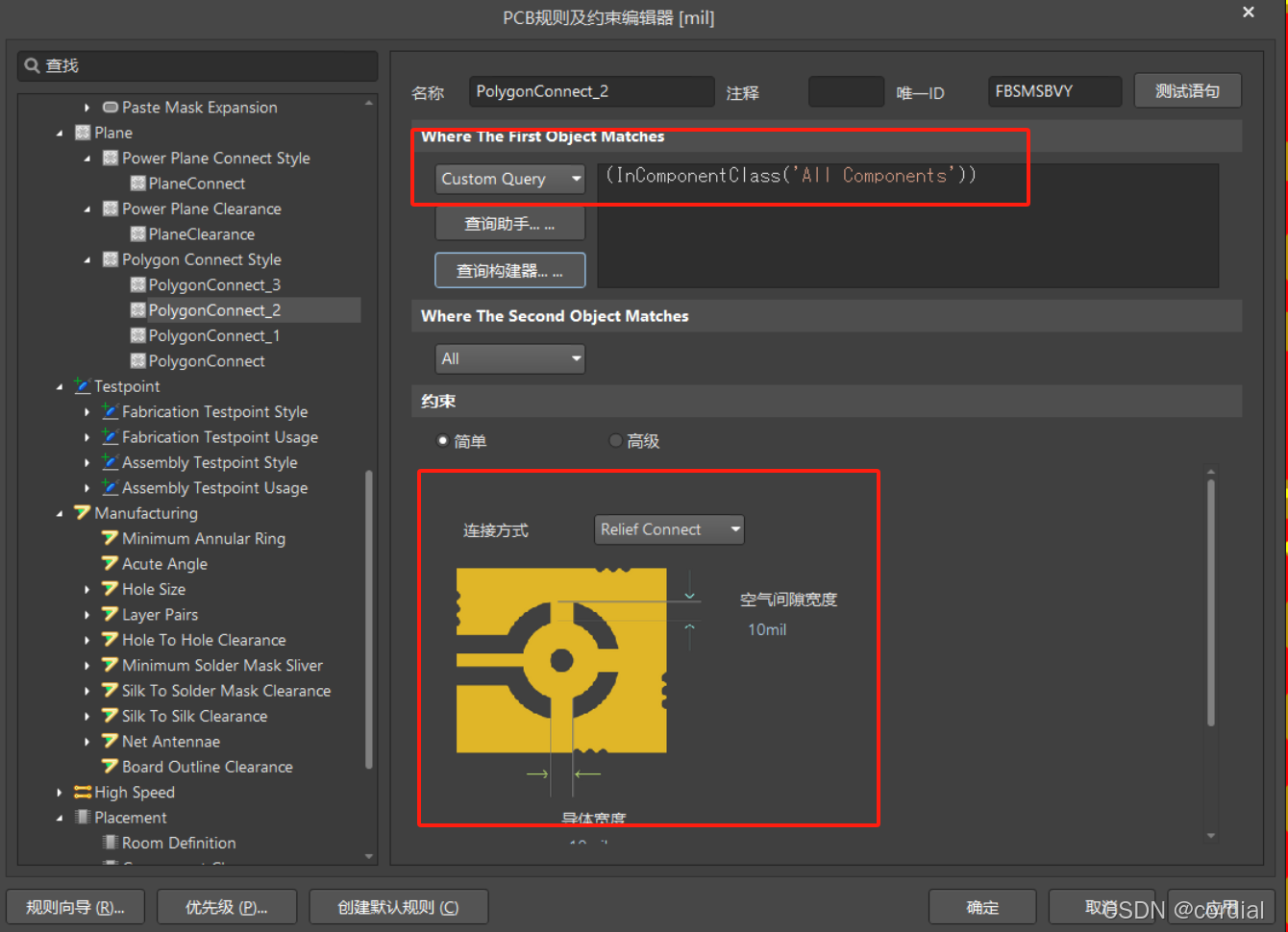Viewport: 1288px width, 932px height.
Task: Click the PolygonConnect_1 rule icon
Action: [137, 336]
